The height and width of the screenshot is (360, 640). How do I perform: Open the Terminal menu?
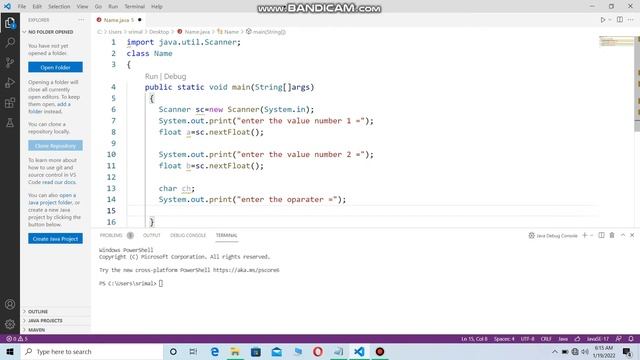click(x=134, y=7)
